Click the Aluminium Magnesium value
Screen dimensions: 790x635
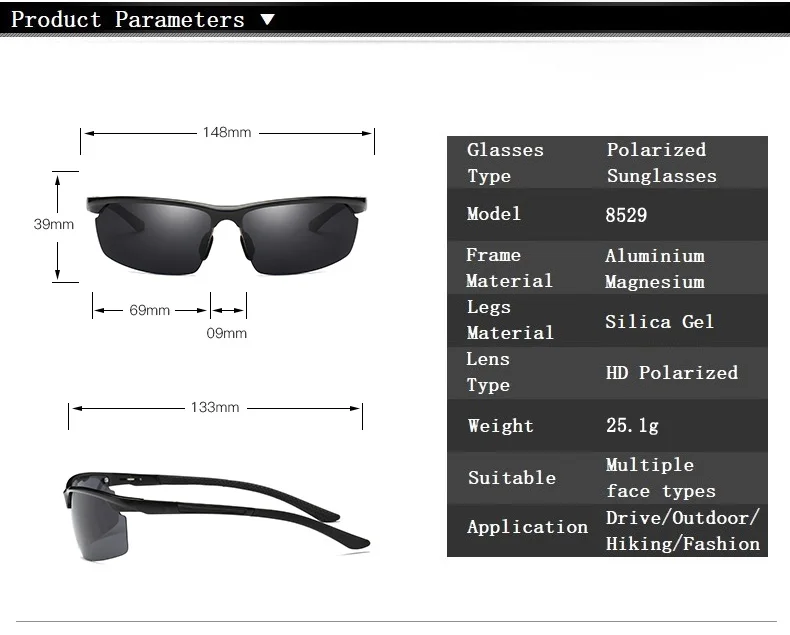[x=655, y=269]
